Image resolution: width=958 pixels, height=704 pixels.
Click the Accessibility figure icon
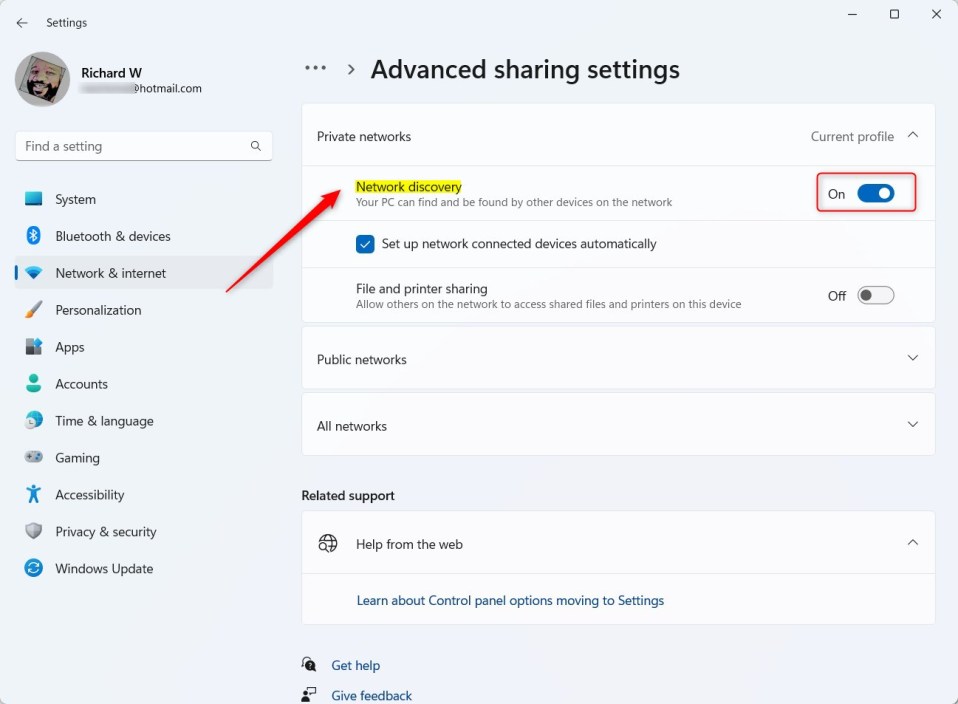33,495
